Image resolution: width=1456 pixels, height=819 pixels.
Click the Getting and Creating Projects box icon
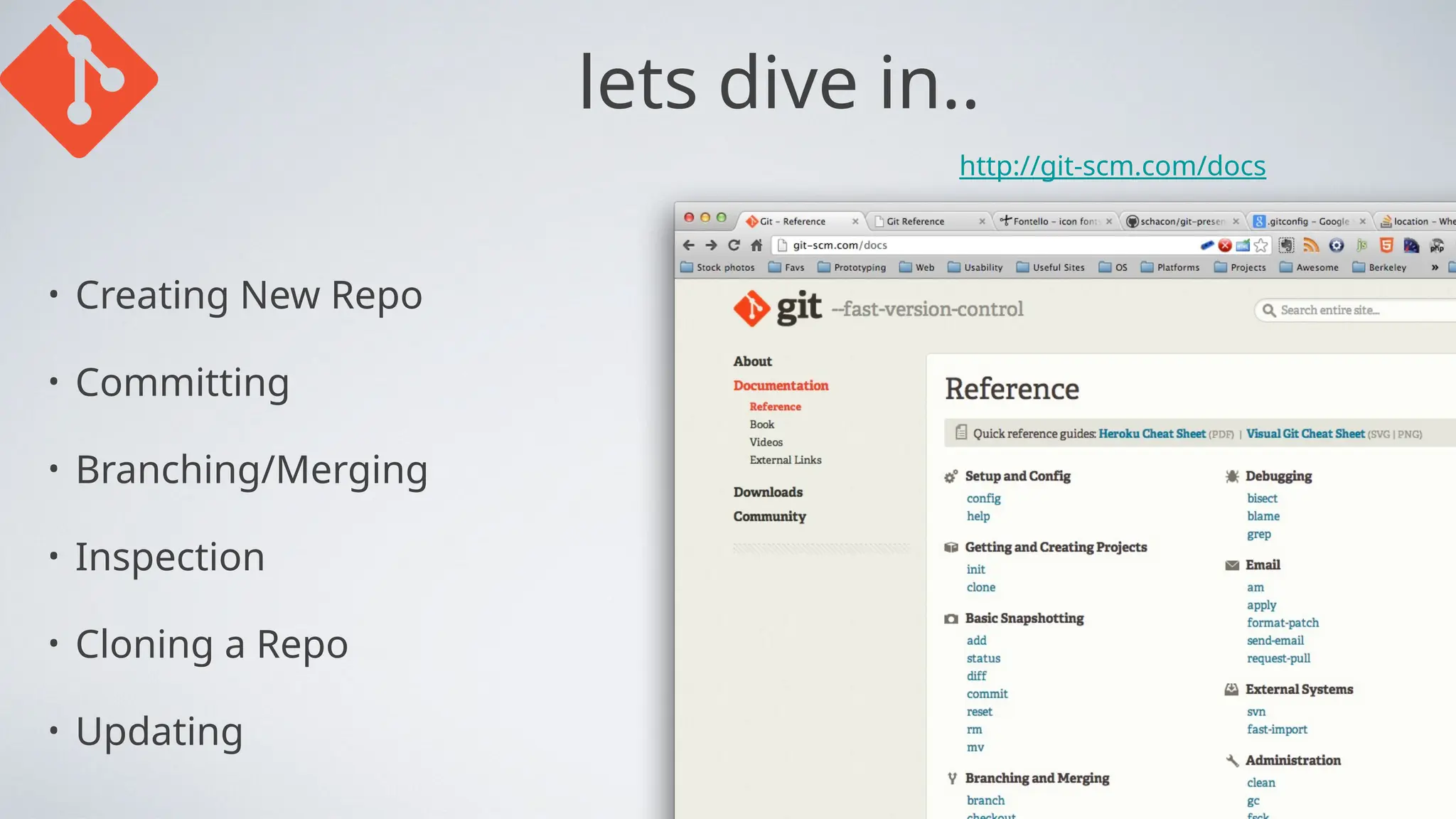click(x=951, y=547)
